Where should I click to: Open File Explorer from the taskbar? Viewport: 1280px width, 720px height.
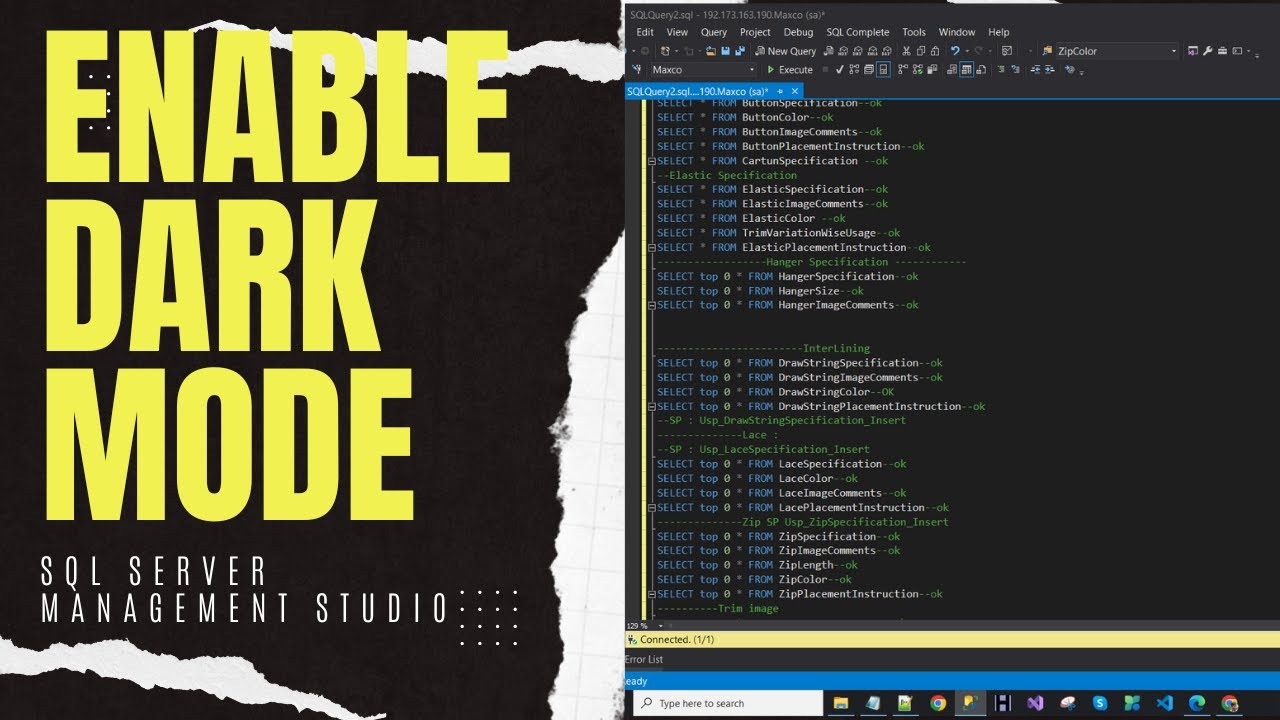coord(841,704)
